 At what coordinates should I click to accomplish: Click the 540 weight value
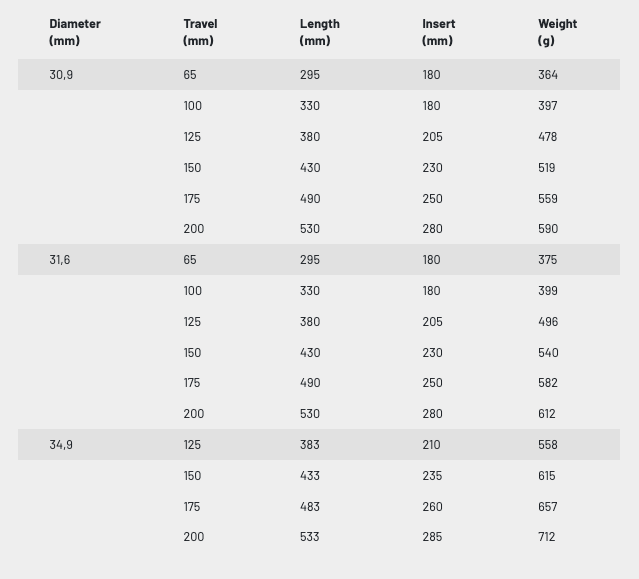coord(548,353)
